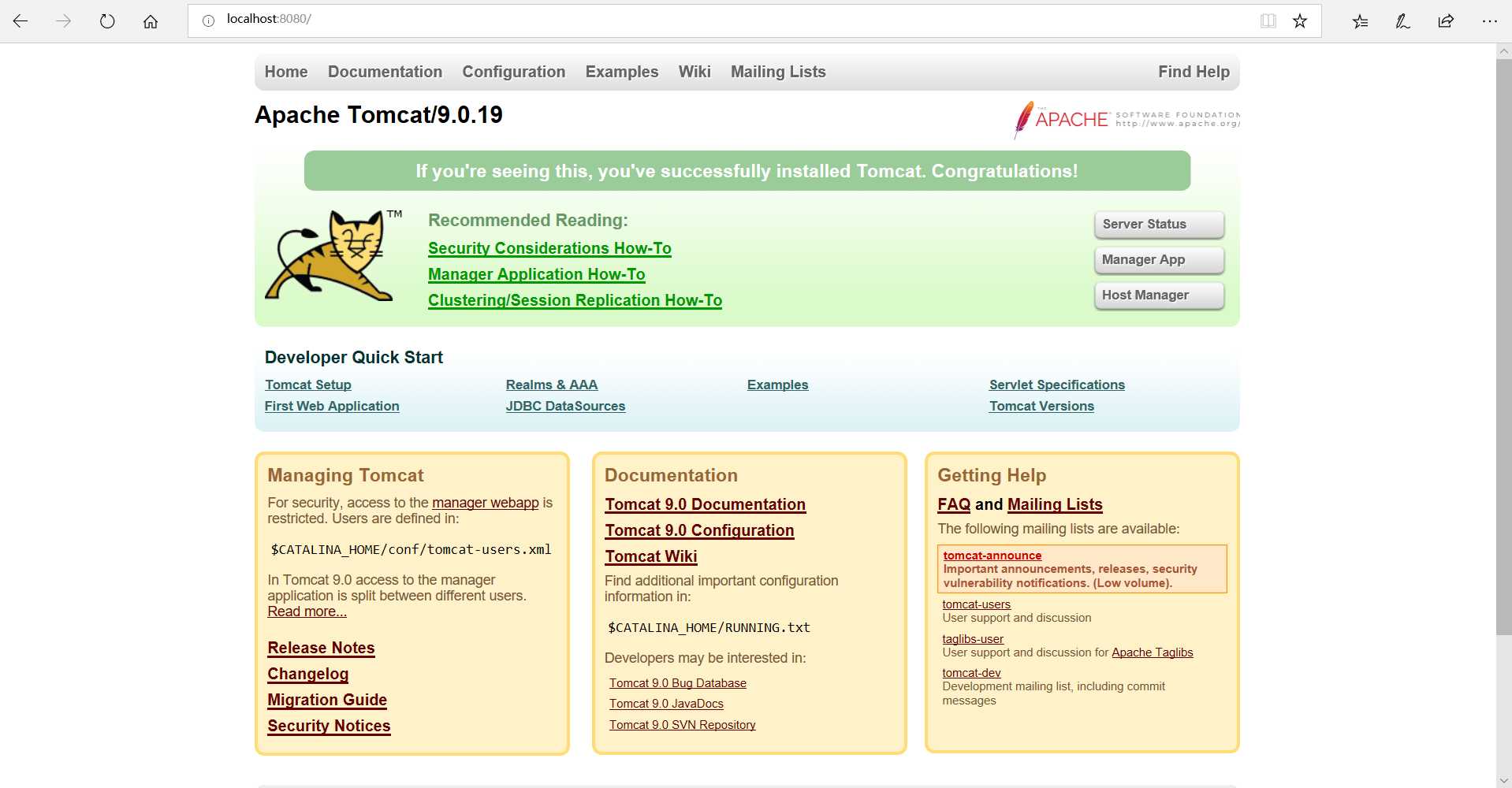Click the Server Status button
Viewport: 1512px width, 788px height.
(x=1159, y=224)
